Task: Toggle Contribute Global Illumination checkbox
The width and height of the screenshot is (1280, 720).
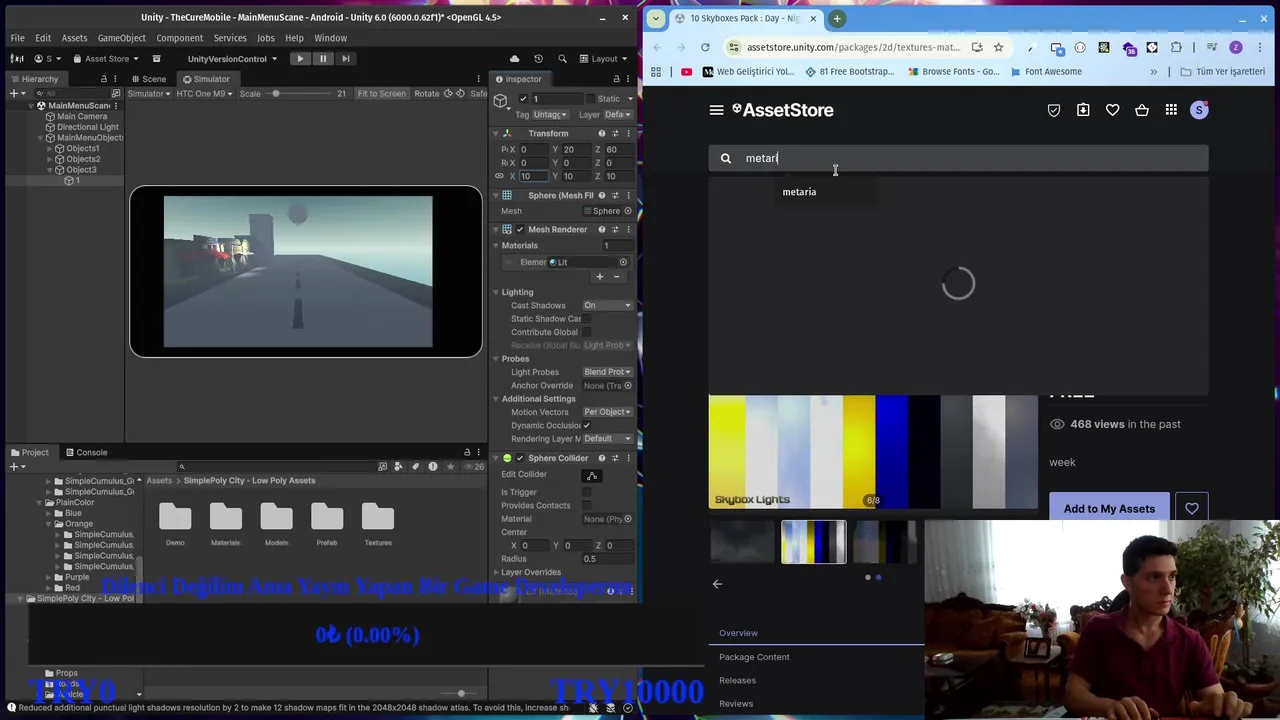Action: tap(587, 332)
